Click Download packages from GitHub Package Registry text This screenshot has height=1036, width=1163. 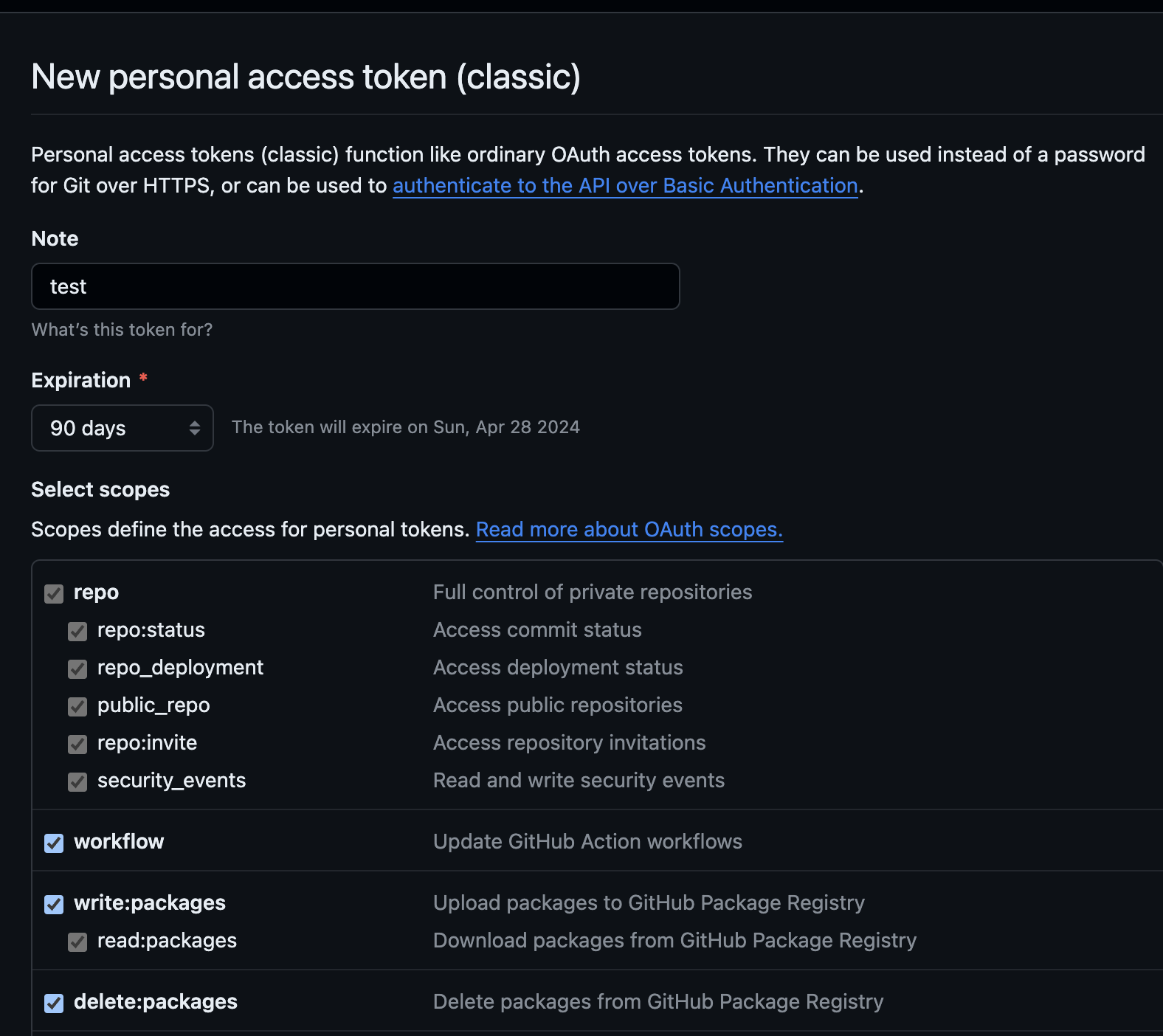pos(674,941)
